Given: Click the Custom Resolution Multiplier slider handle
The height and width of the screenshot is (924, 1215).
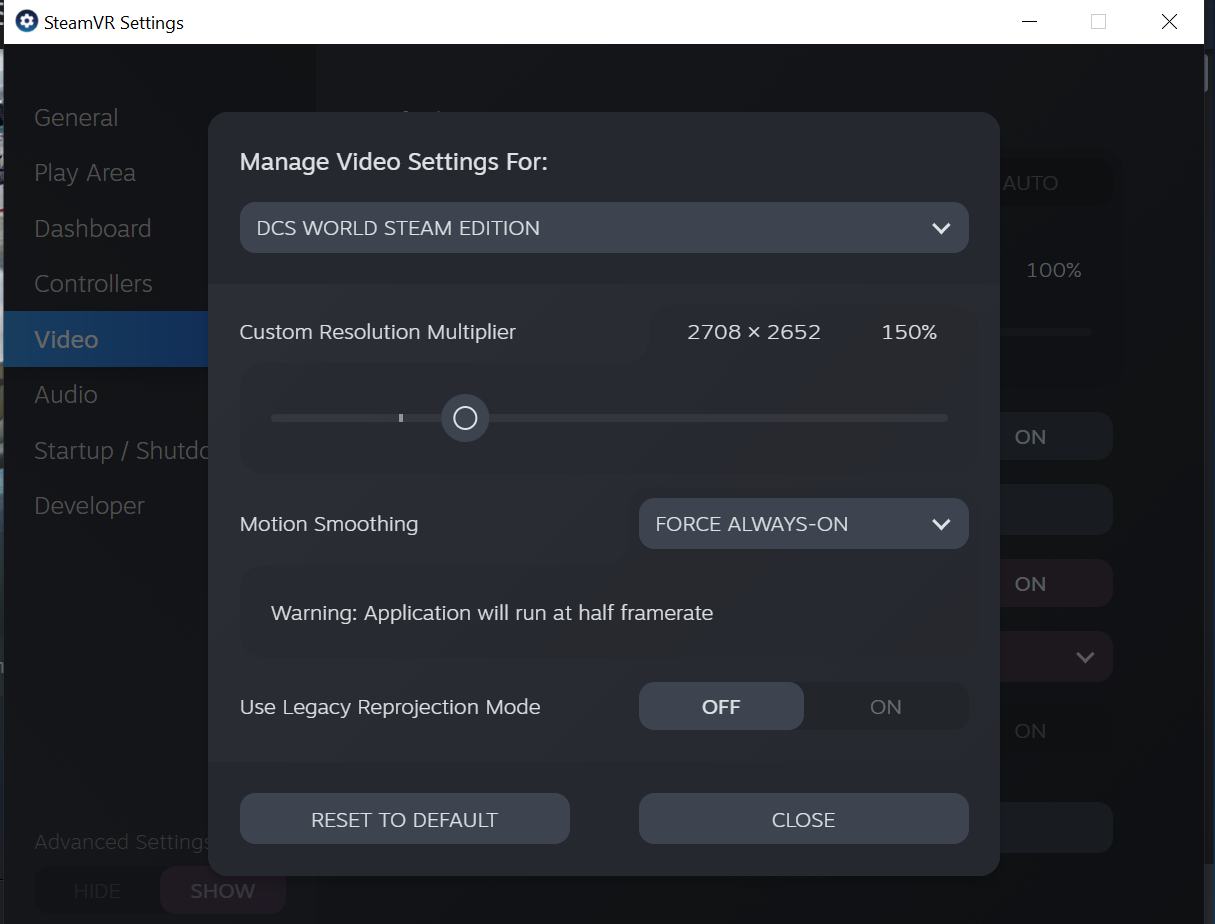Looking at the screenshot, I should coord(465,418).
